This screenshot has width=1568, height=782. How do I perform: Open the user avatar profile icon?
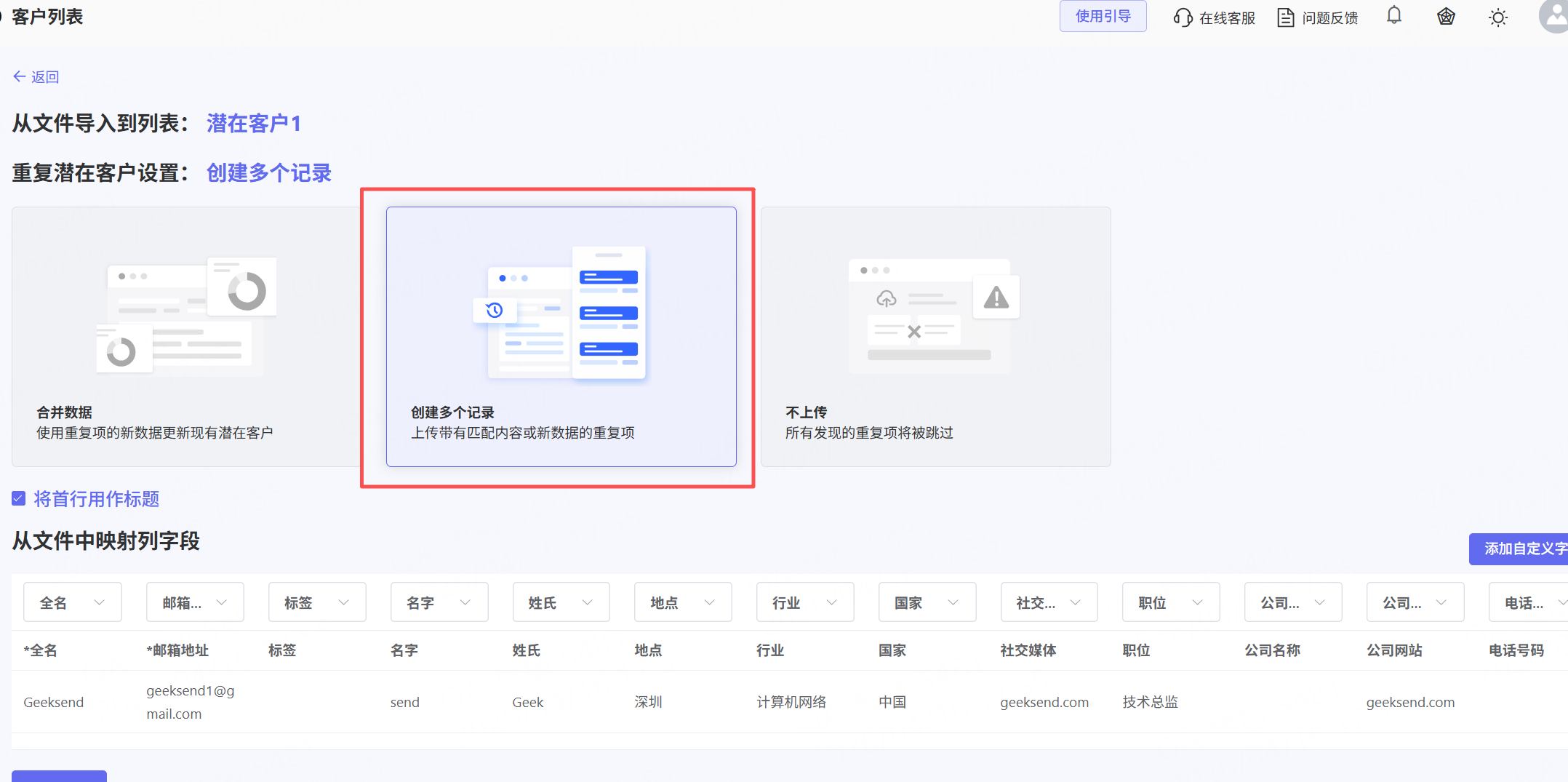click(1554, 16)
